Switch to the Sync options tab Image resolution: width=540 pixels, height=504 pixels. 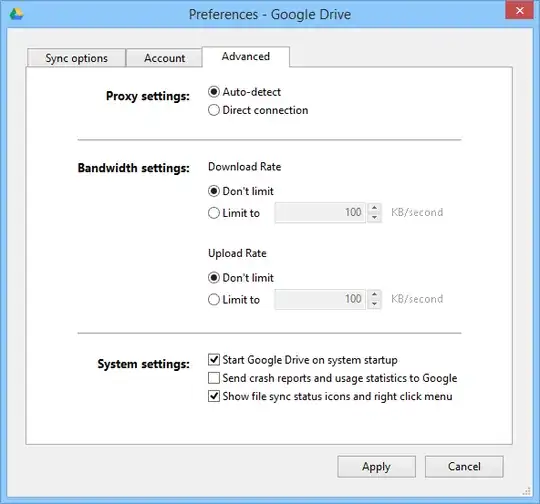point(76,58)
